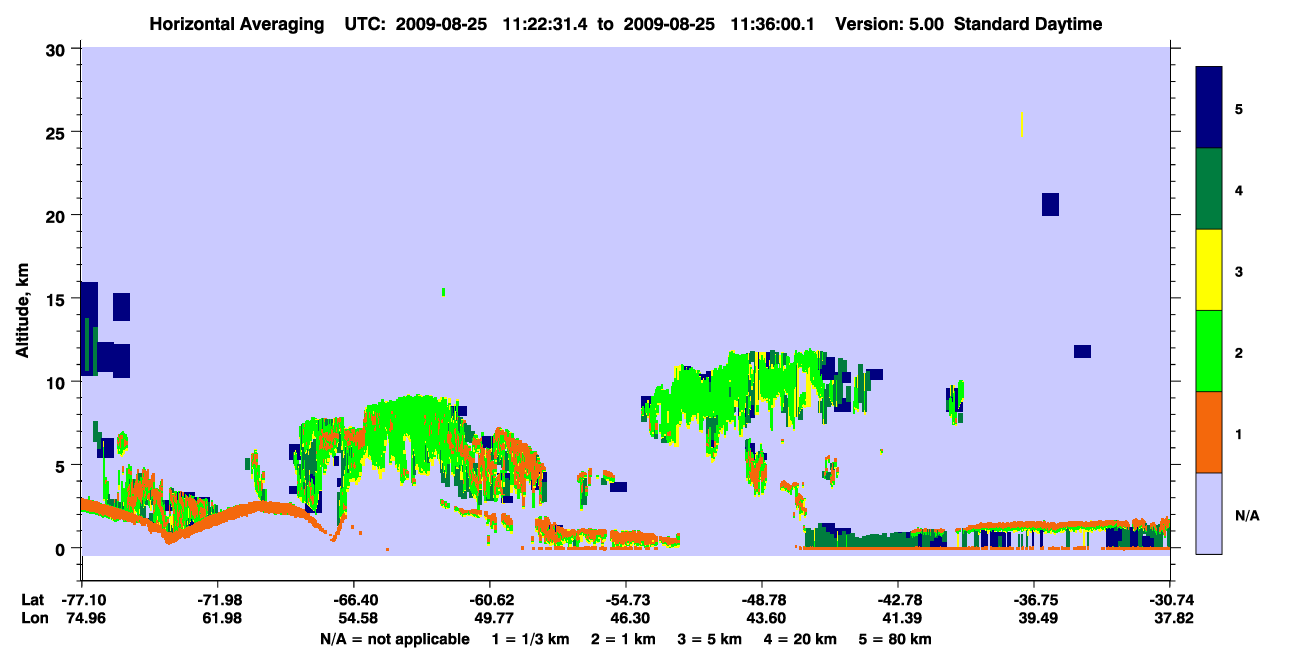Click the bright green color bar segment 2
The image size is (1300, 667).
pos(1209,351)
